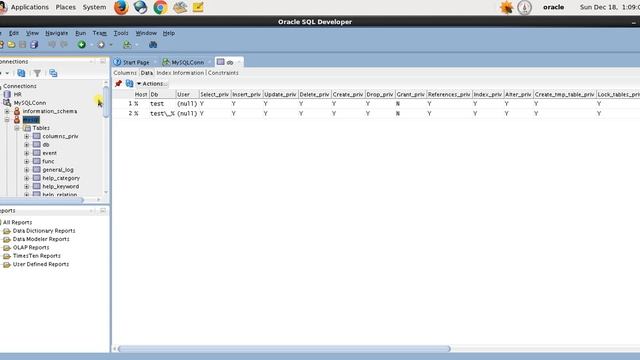The height and width of the screenshot is (360, 640).
Task: Open Data Modeler Reports folder
Action: pos(41,239)
